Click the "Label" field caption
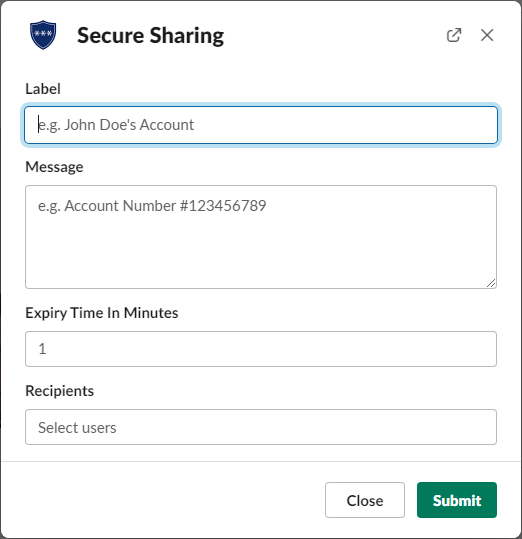The image size is (522, 539). (x=43, y=89)
